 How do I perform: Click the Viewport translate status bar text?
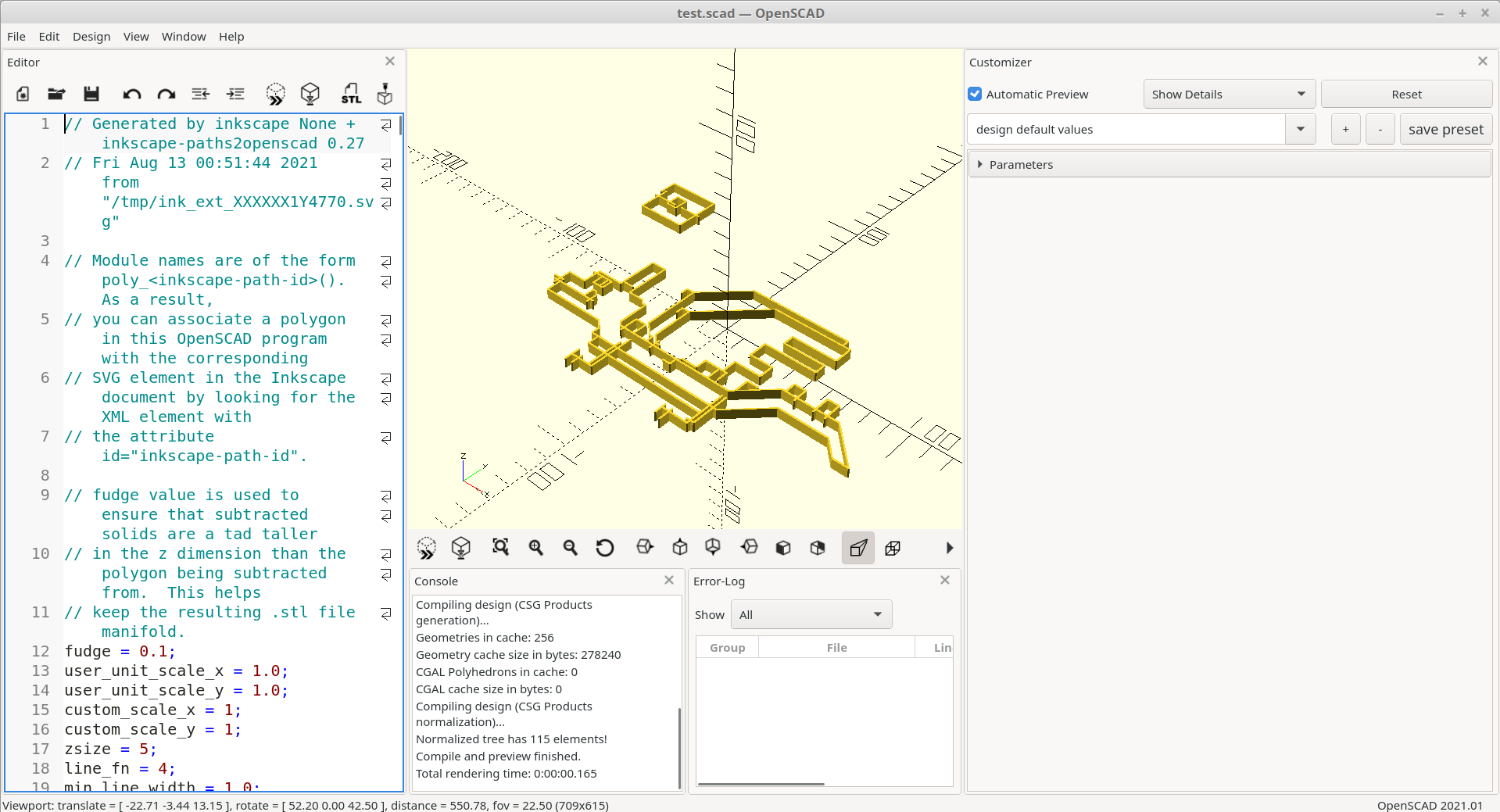tap(306, 805)
